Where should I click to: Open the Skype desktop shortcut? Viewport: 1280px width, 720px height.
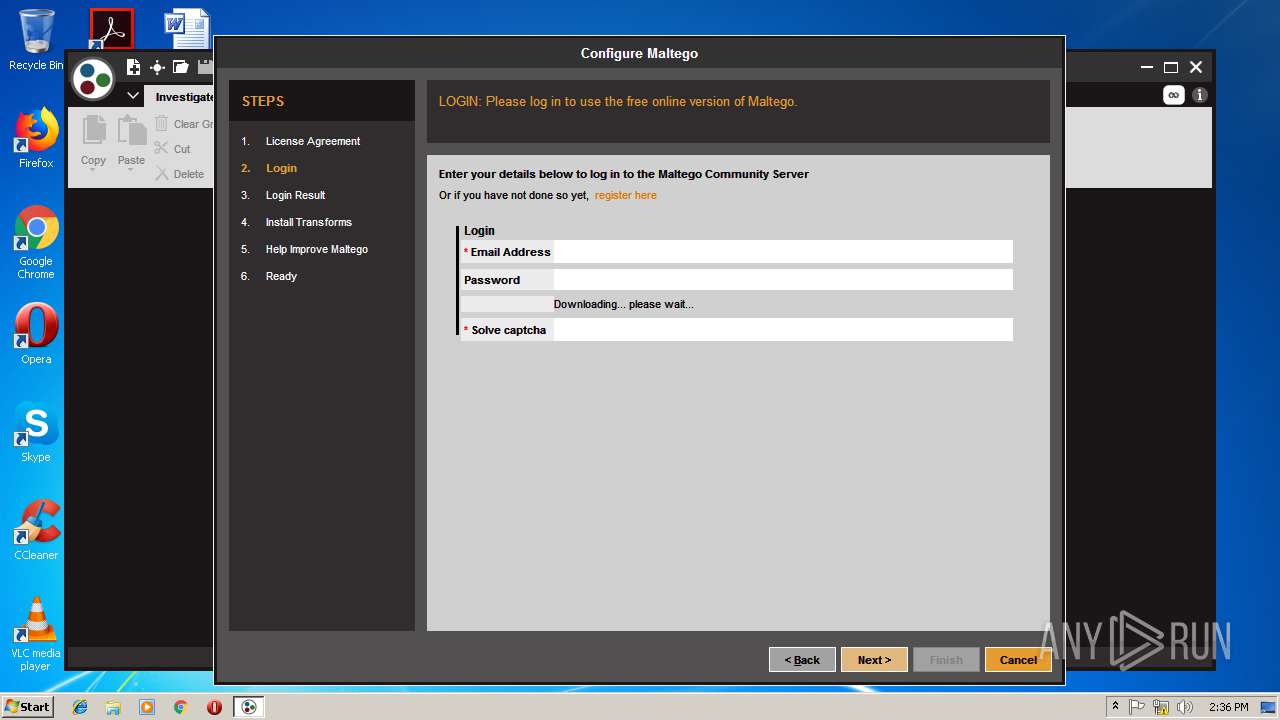pyautogui.click(x=36, y=432)
